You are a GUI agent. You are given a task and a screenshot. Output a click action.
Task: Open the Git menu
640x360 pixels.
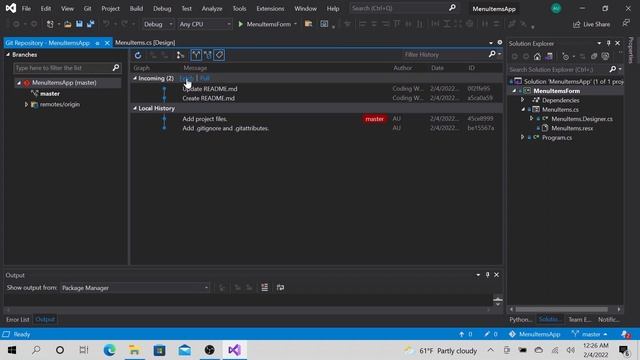(x=87, y=8)
